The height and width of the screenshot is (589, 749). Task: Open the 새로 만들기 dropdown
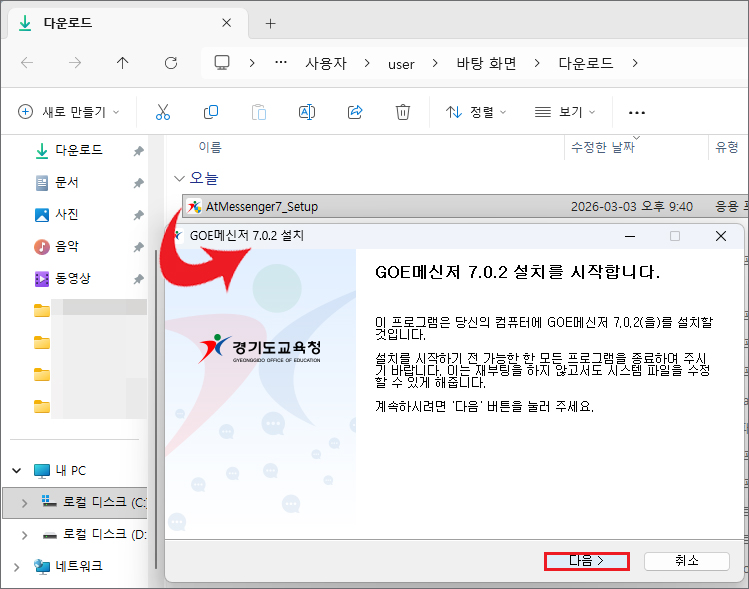click(x=69, y=112)
